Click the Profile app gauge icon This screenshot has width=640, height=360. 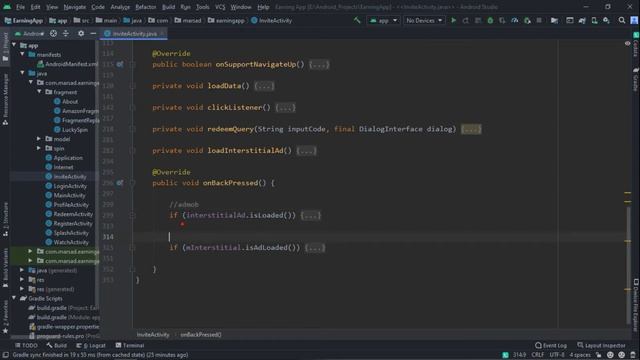coord(515,20)
